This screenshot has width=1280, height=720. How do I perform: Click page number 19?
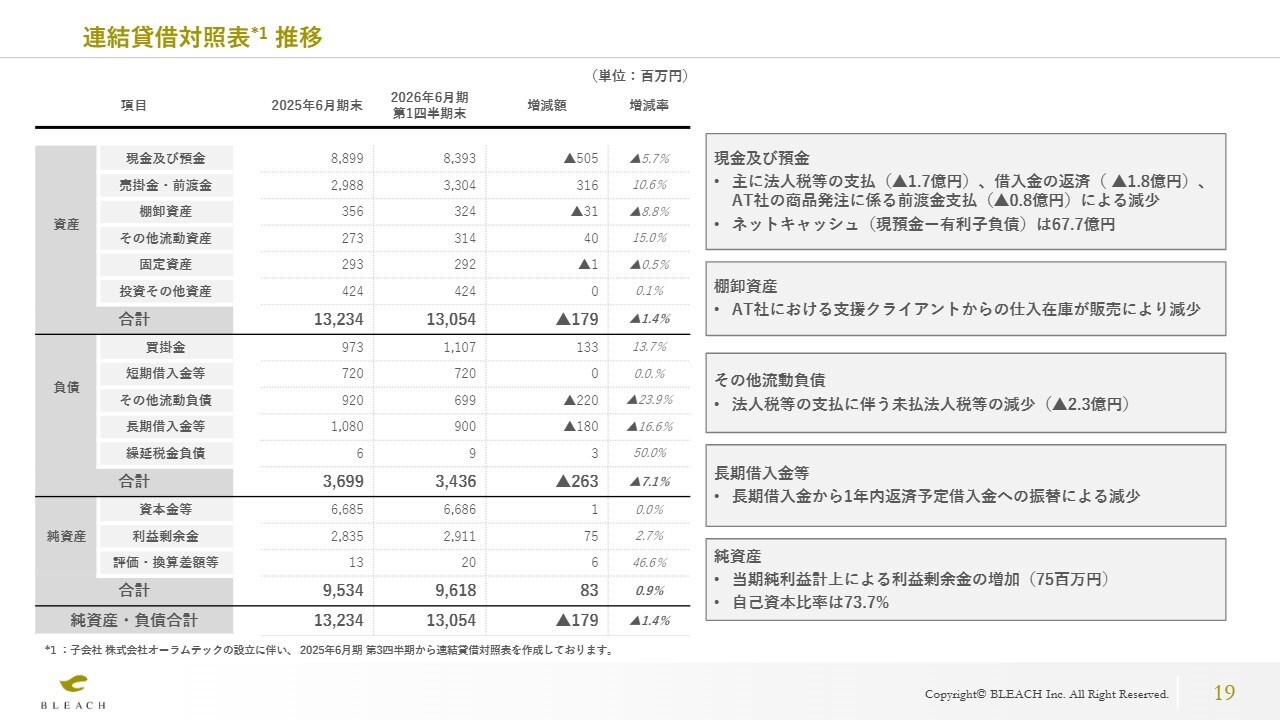coord(1224,693)
